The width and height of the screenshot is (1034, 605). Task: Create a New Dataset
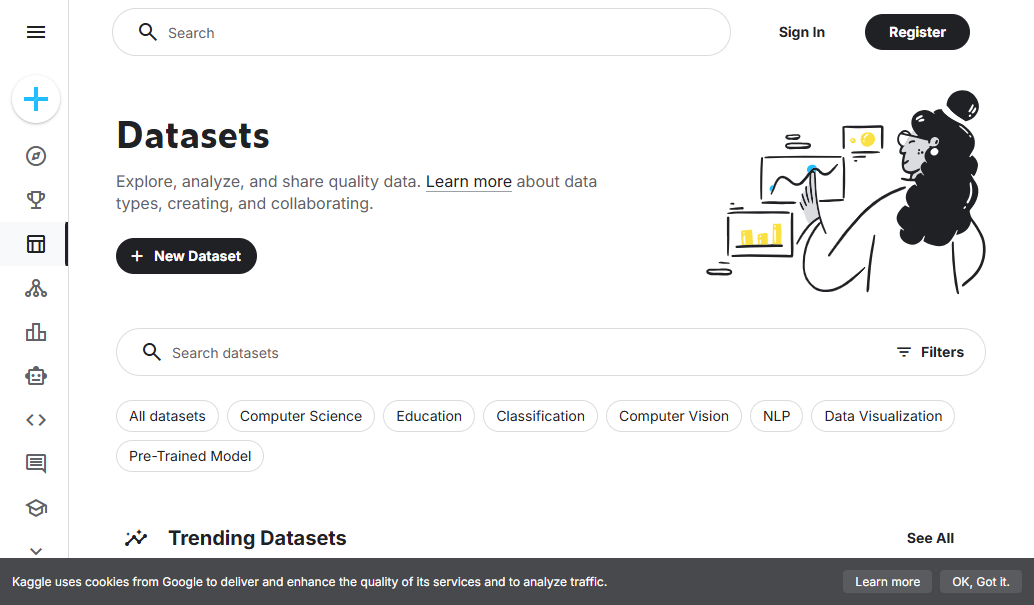[186, 256]
